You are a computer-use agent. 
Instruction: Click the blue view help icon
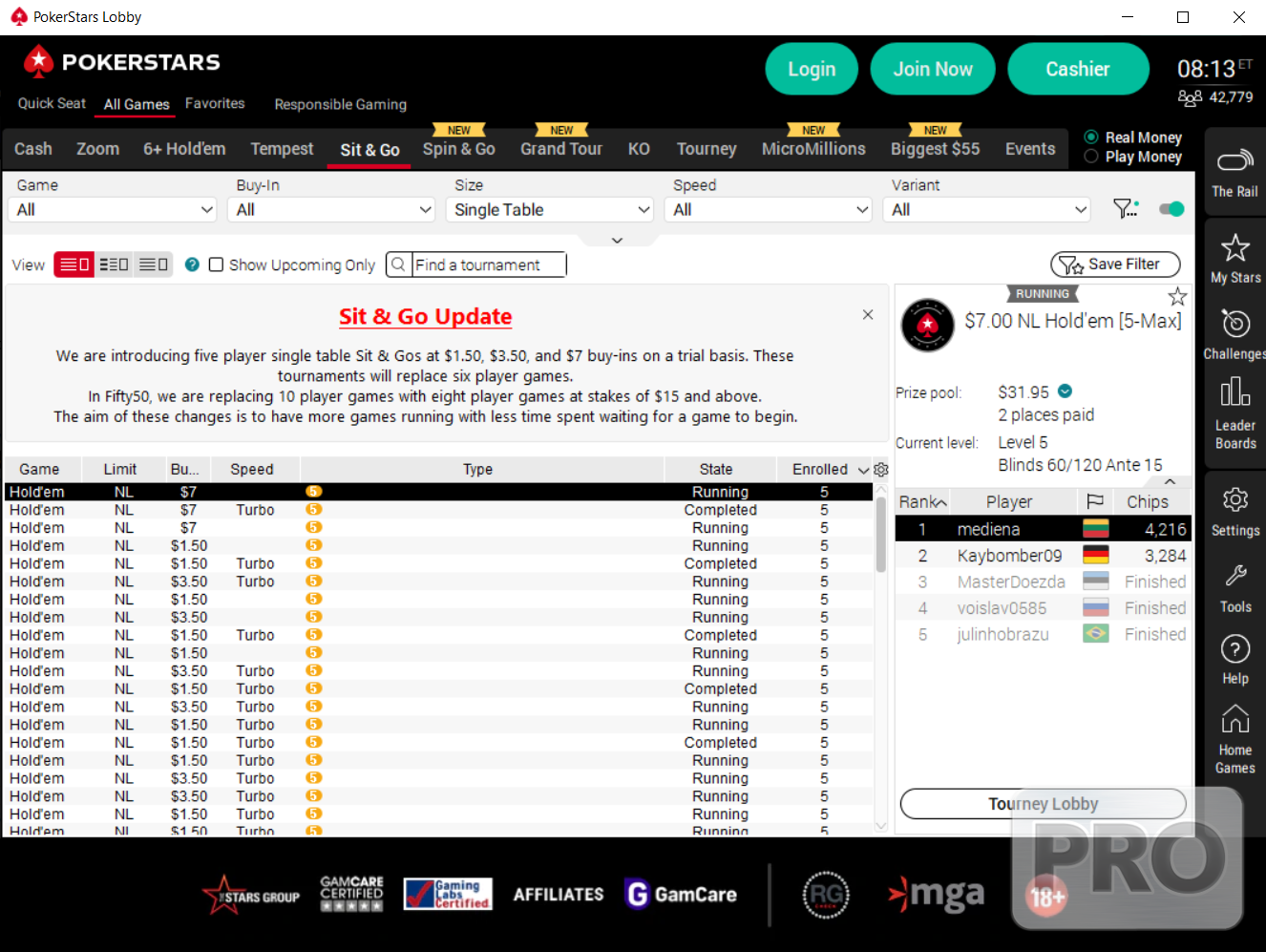tap(192, 264)
